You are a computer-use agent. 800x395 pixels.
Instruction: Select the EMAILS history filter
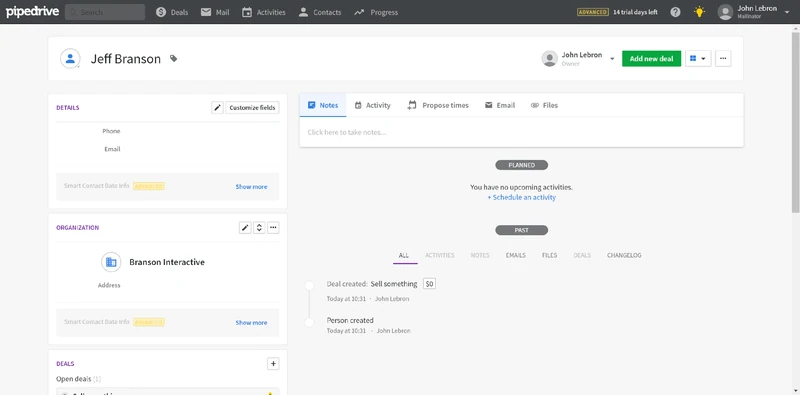[x=516, y=255]
